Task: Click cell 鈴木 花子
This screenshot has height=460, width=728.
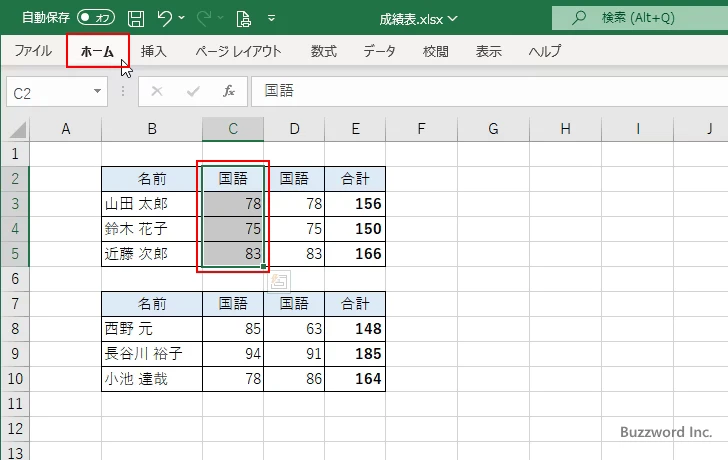Action: coord(152,229)
